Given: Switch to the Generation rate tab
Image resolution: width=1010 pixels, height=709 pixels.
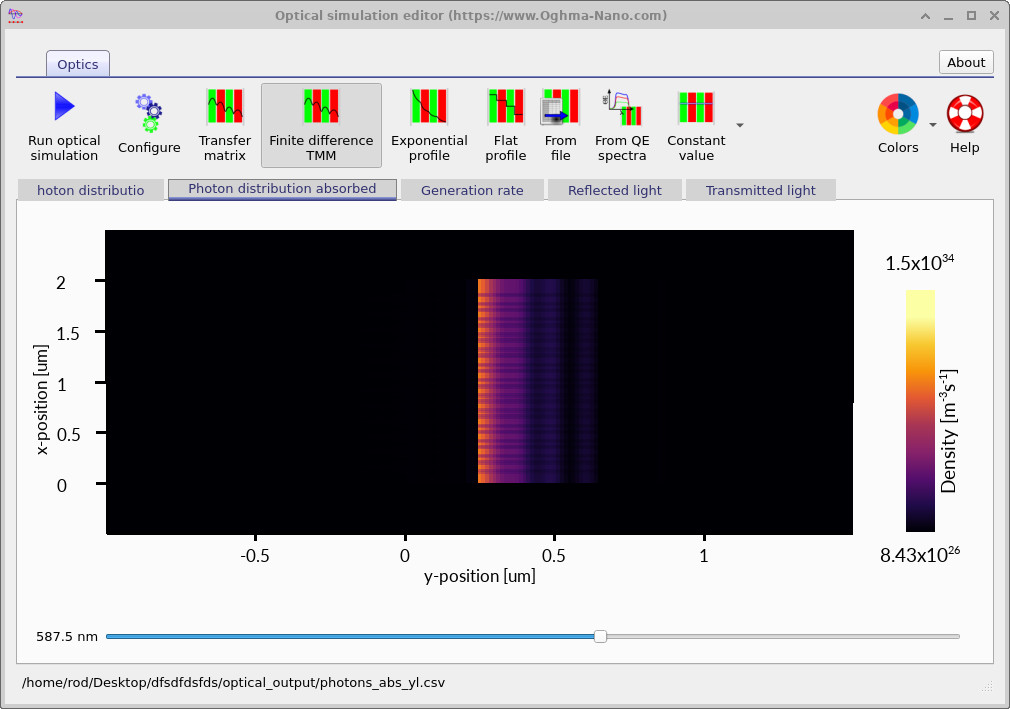Looking at the screenshot, I should click(x=472, y=190).
